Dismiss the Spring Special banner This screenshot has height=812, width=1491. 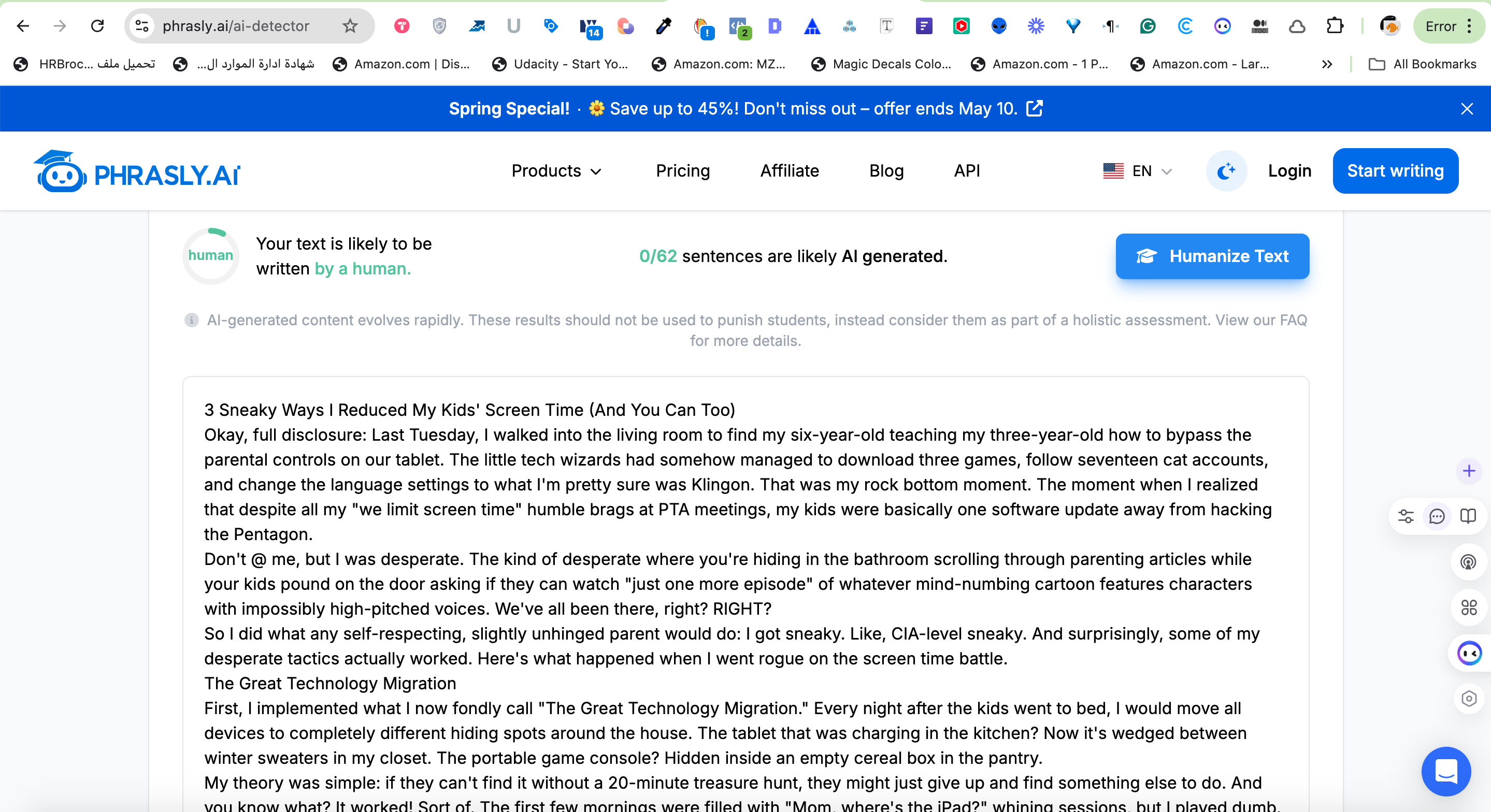click(x=1467, y=109)
